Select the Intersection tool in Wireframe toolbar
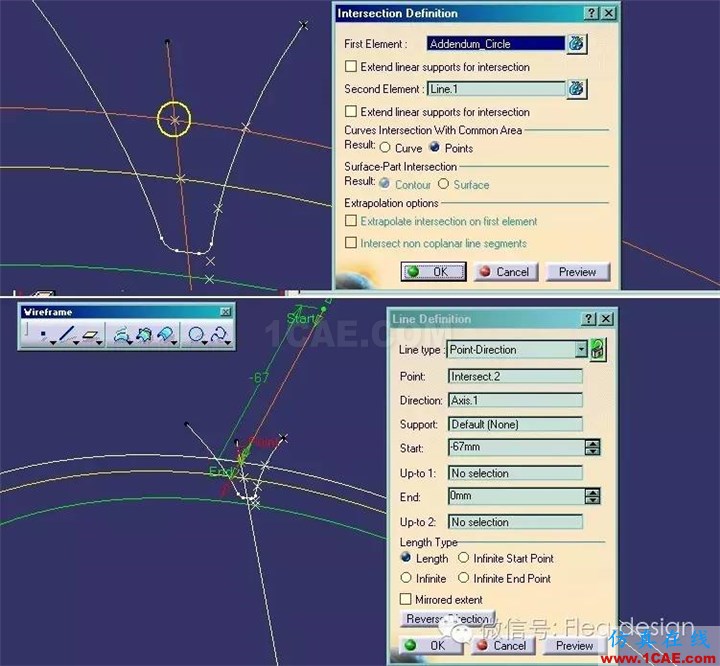This screenshot has width=720, height=666. (x=144, y=335)
